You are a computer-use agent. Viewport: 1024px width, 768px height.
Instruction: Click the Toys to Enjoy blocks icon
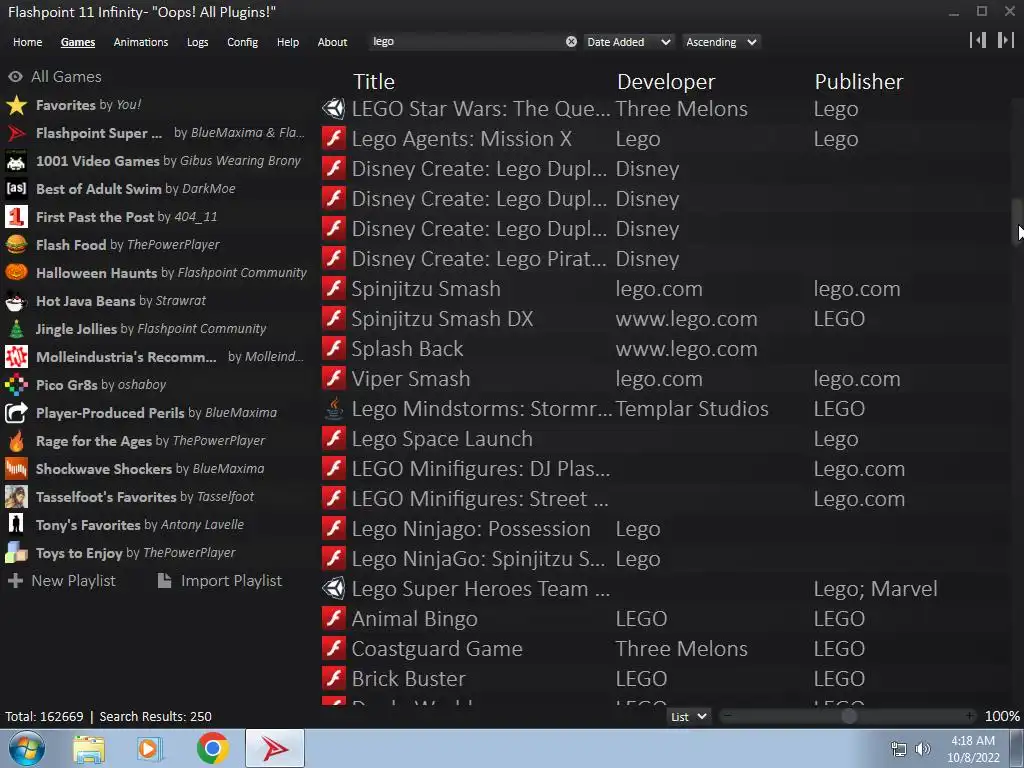click(x=16, y=553)
